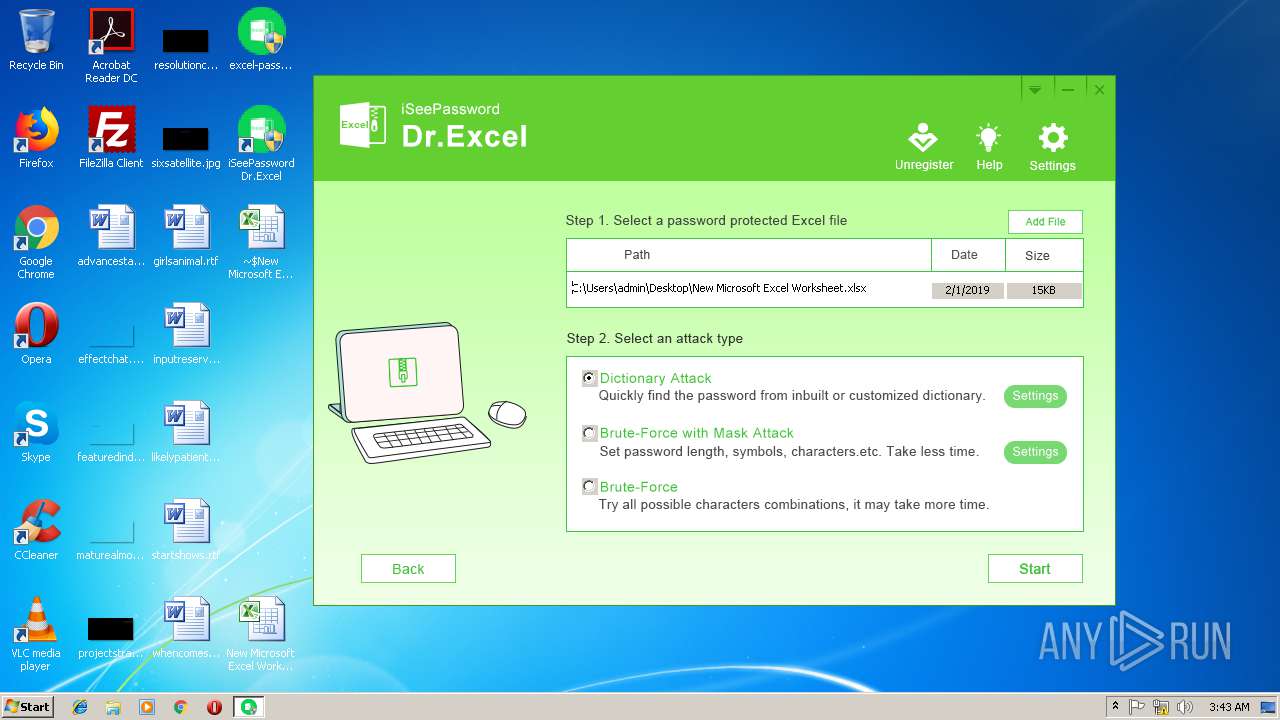Open the Settings gear in Dr.Excel header
The image size is (1280, 720).
(x=1052, y=147)
